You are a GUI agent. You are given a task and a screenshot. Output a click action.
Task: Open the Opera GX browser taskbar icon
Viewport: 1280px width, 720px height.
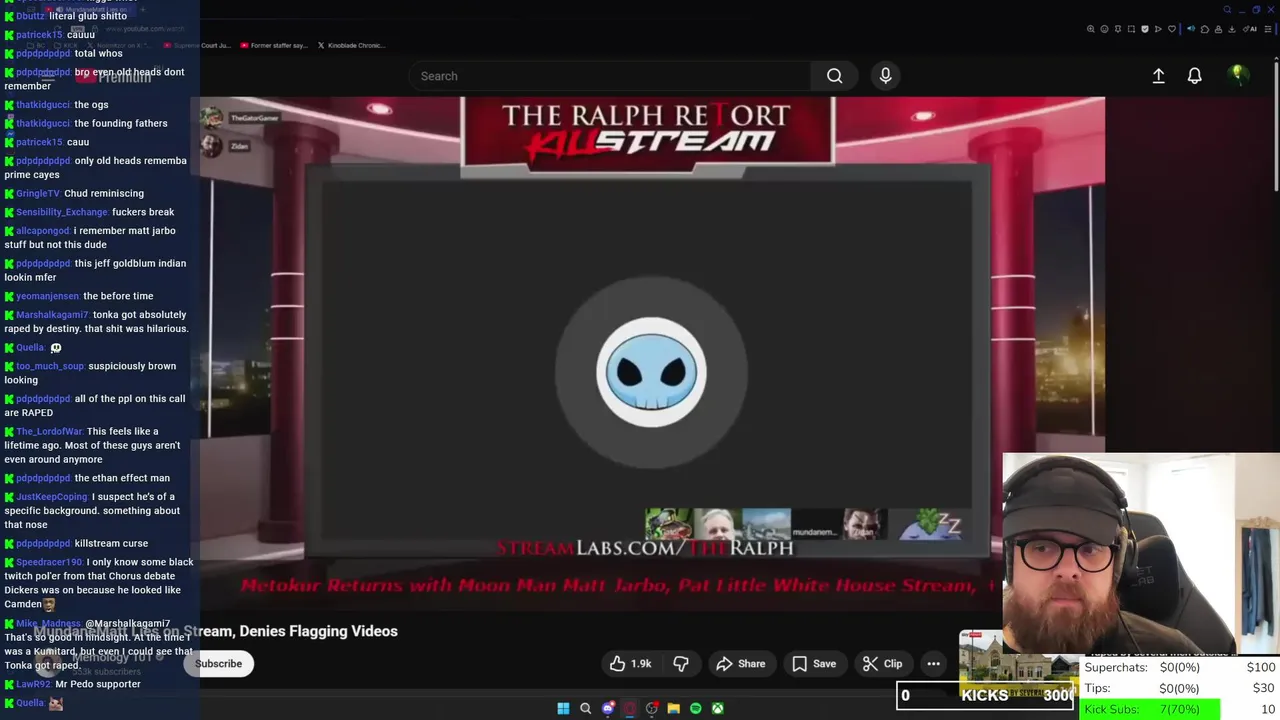tap(630, 708)
